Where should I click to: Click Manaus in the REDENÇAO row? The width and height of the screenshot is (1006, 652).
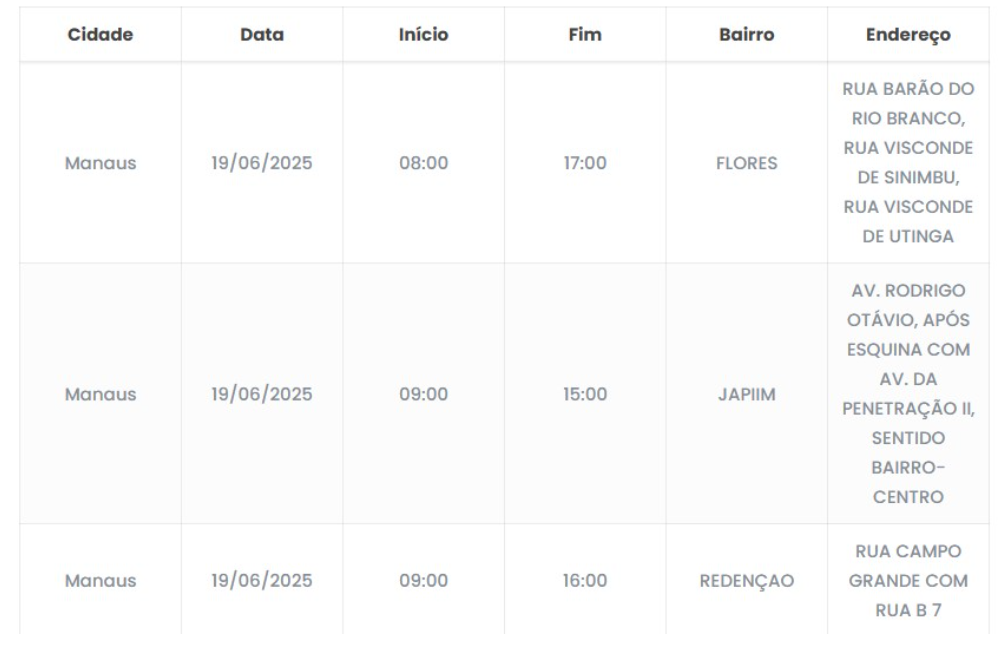click(x=100, y=580)
